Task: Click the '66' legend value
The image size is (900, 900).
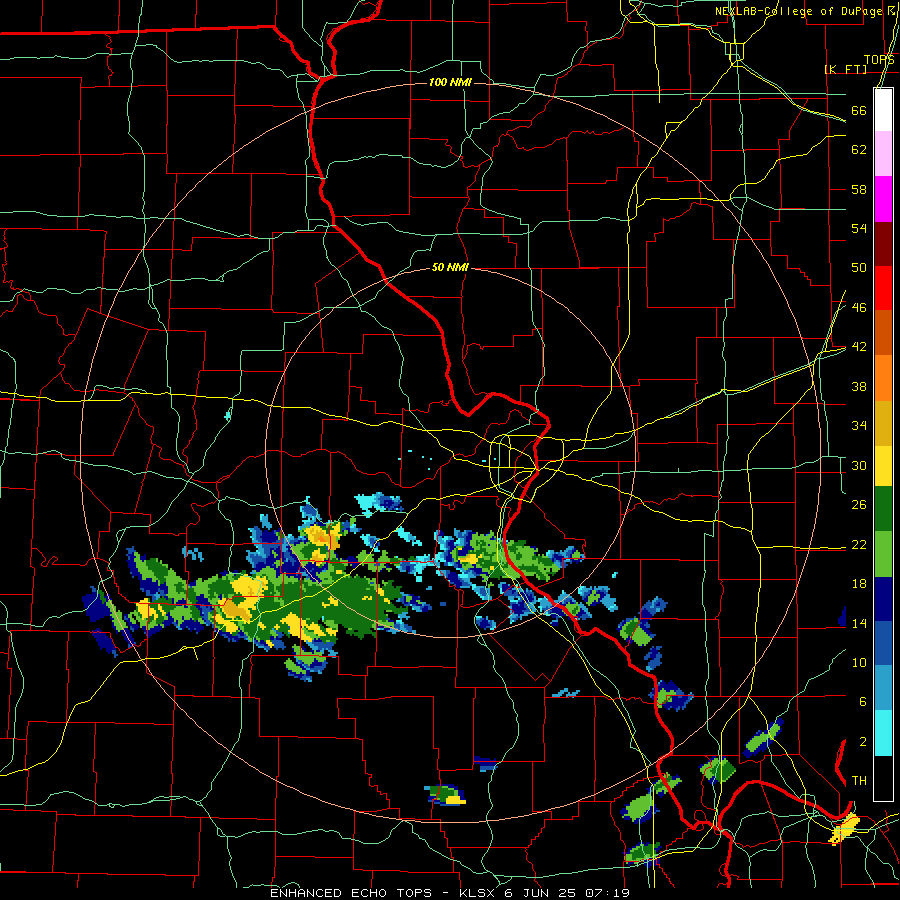Action: point(859,110)
